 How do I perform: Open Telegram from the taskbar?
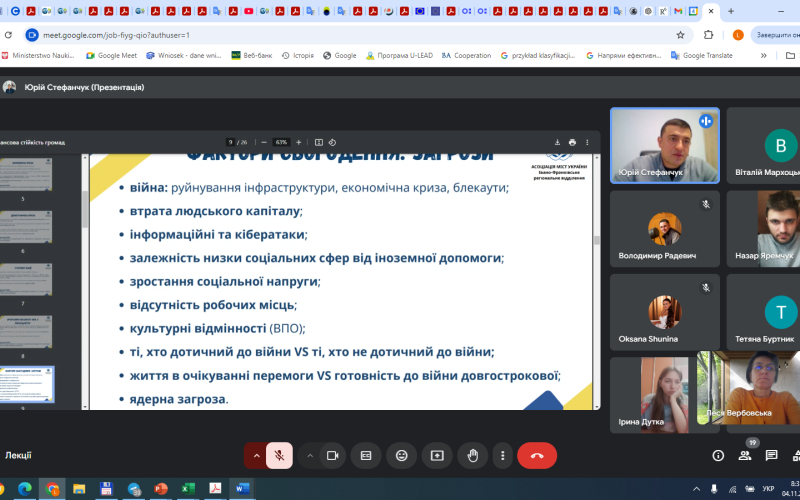coord(134,489)
